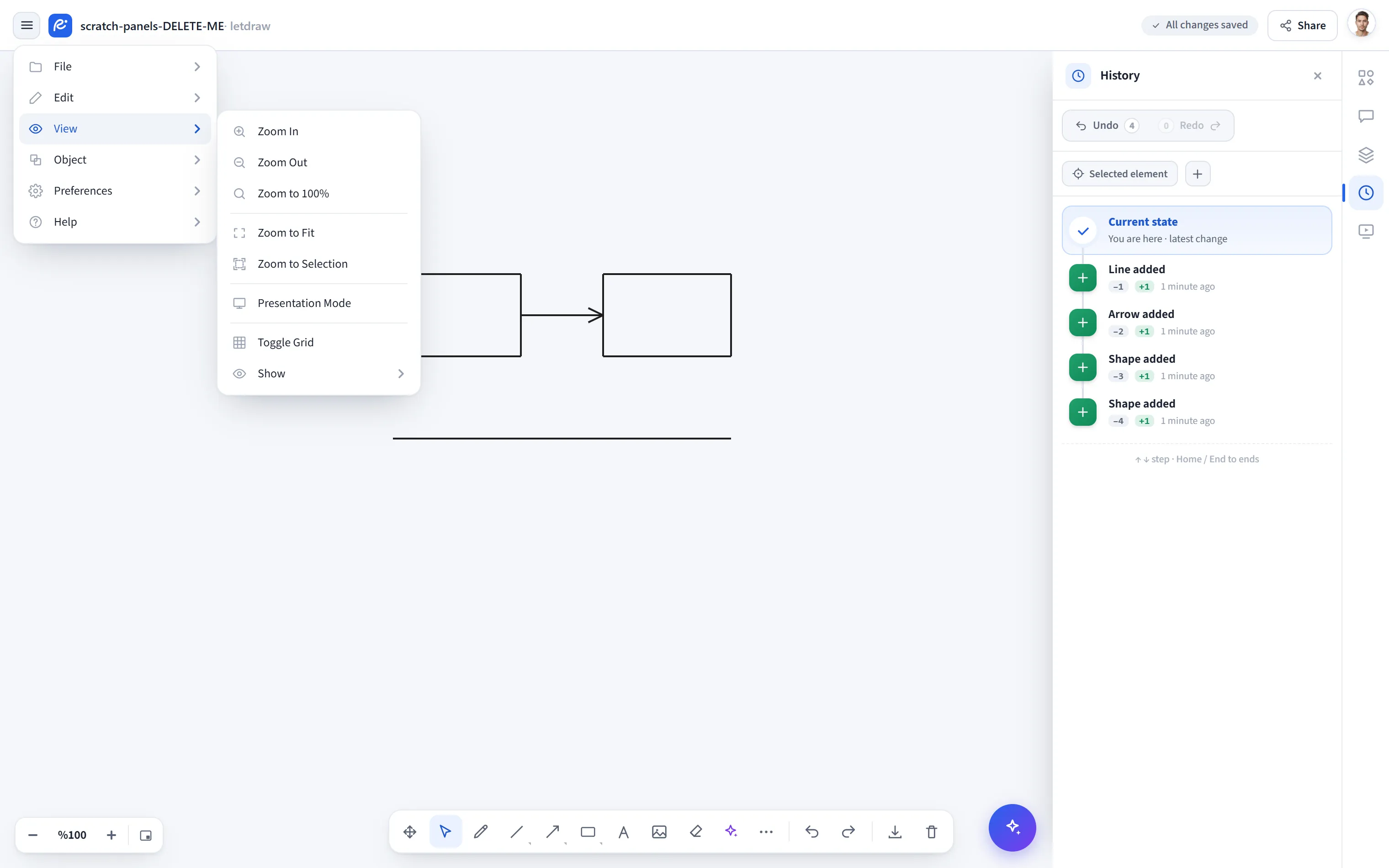Toggle the minimap button
Image resolution: width=1389 pixels, height=868 pixels.
pyautogui.click(x=146, y=835)
